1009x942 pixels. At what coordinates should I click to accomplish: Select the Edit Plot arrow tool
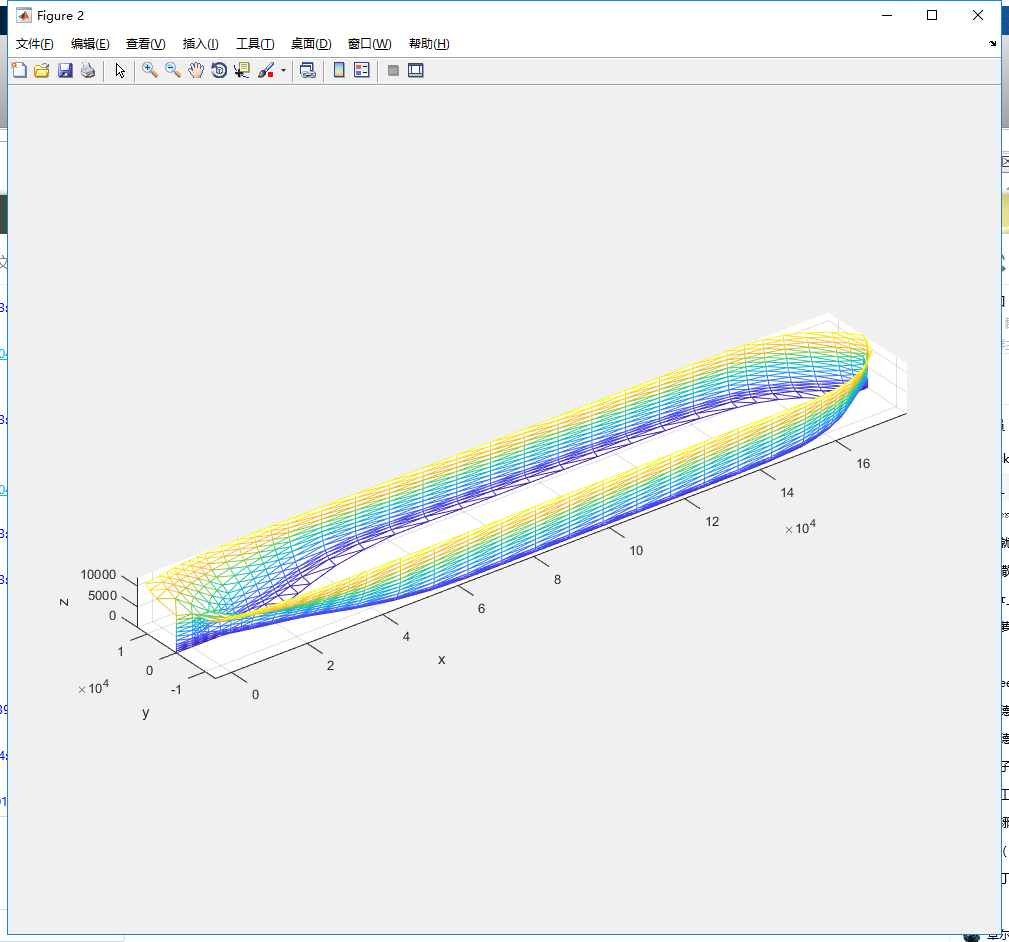click(x=120, y=70)
